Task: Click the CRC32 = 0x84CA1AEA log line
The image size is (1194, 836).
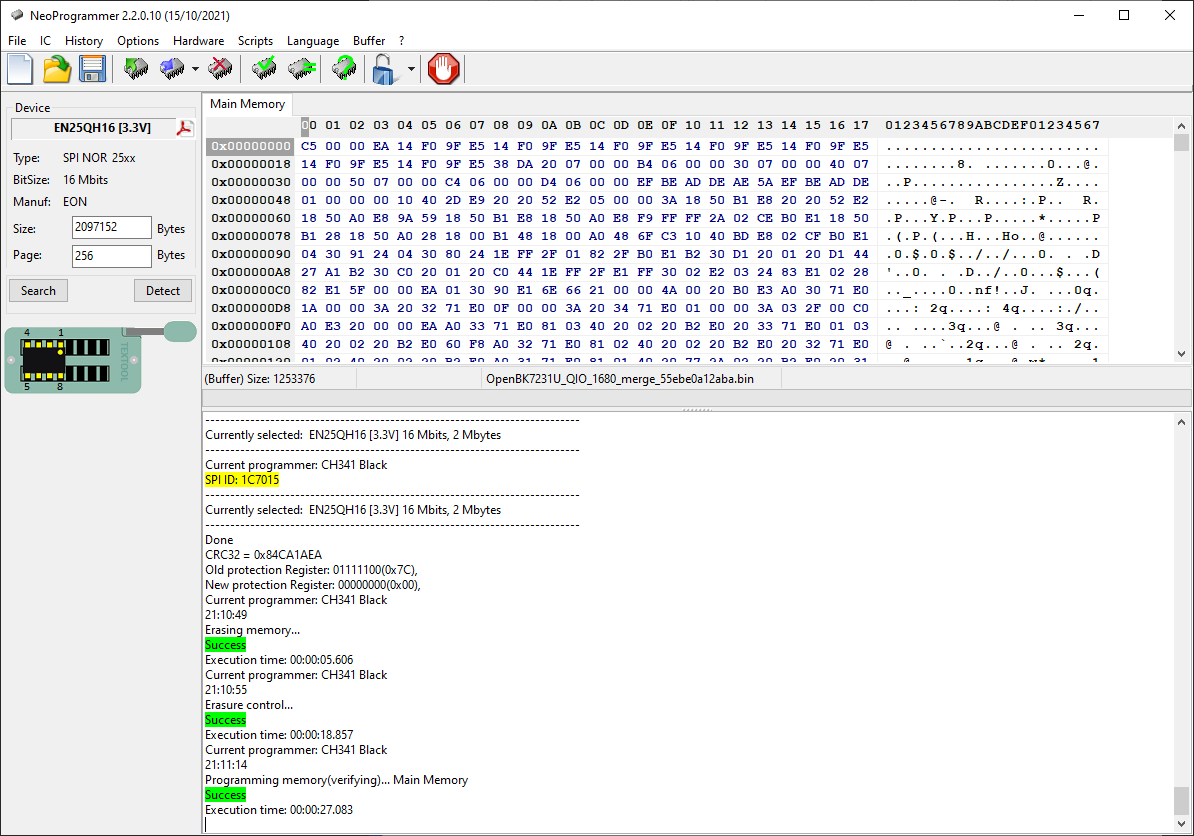Action: pyautogui.click(x=263, y=554)
